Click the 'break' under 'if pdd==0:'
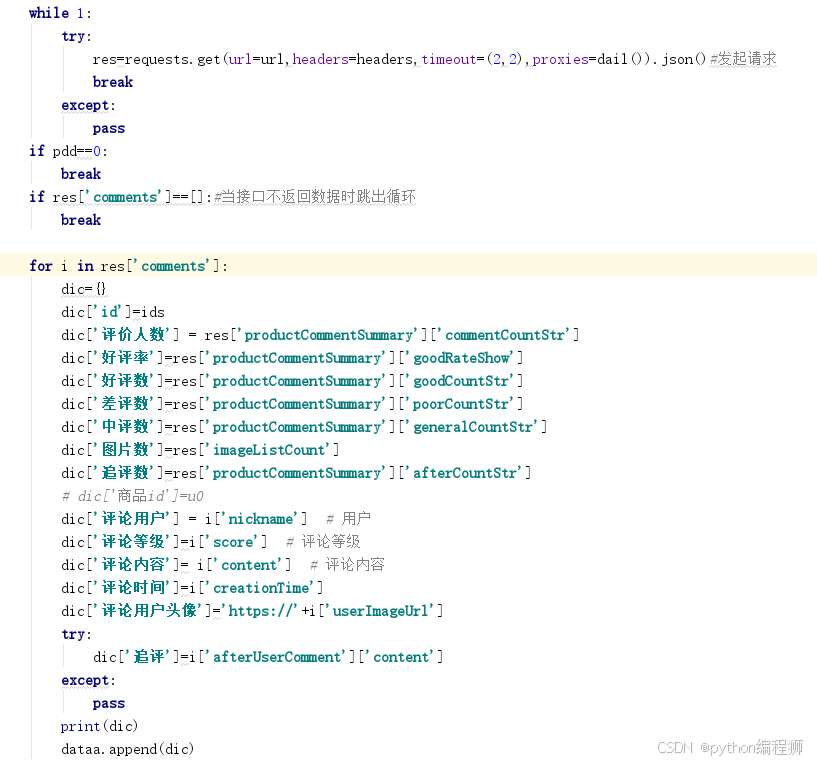 coord(81,174)
